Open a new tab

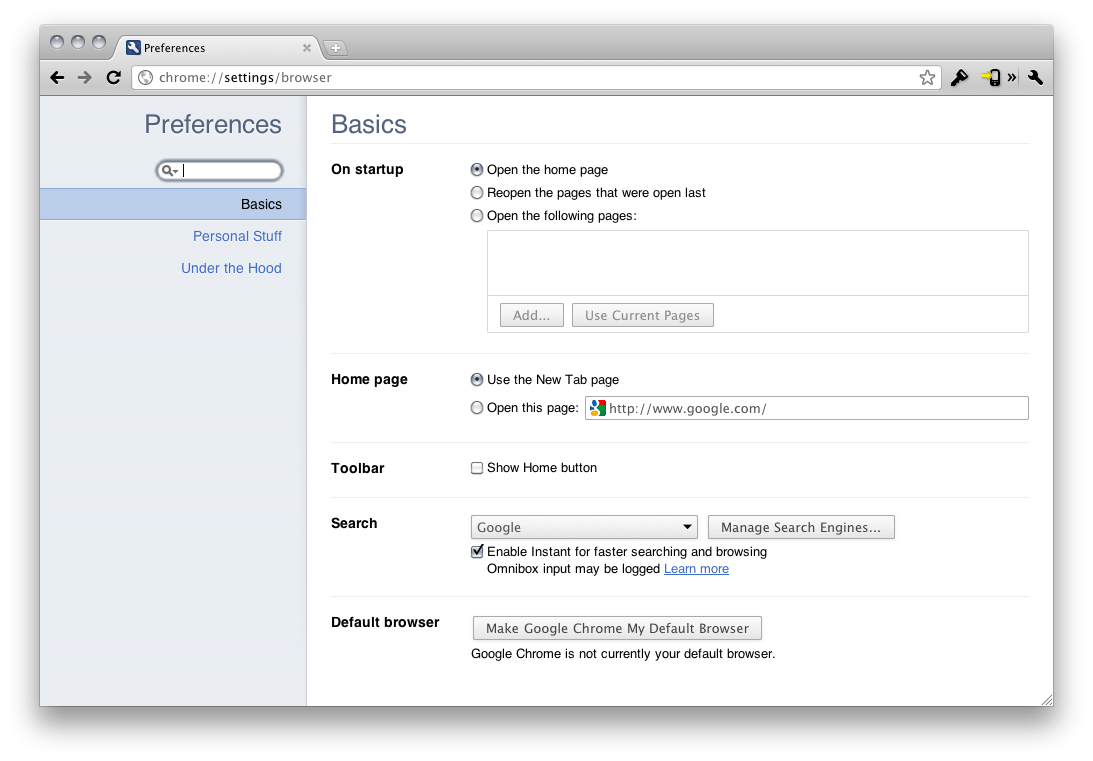coord(335,48)
